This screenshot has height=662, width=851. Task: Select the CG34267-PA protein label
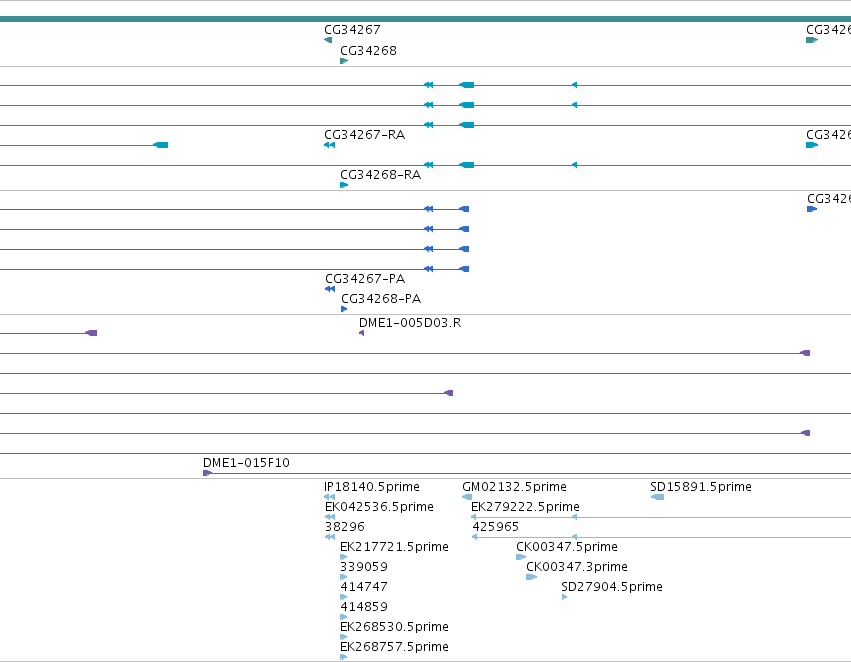click(x=365, y=278)
